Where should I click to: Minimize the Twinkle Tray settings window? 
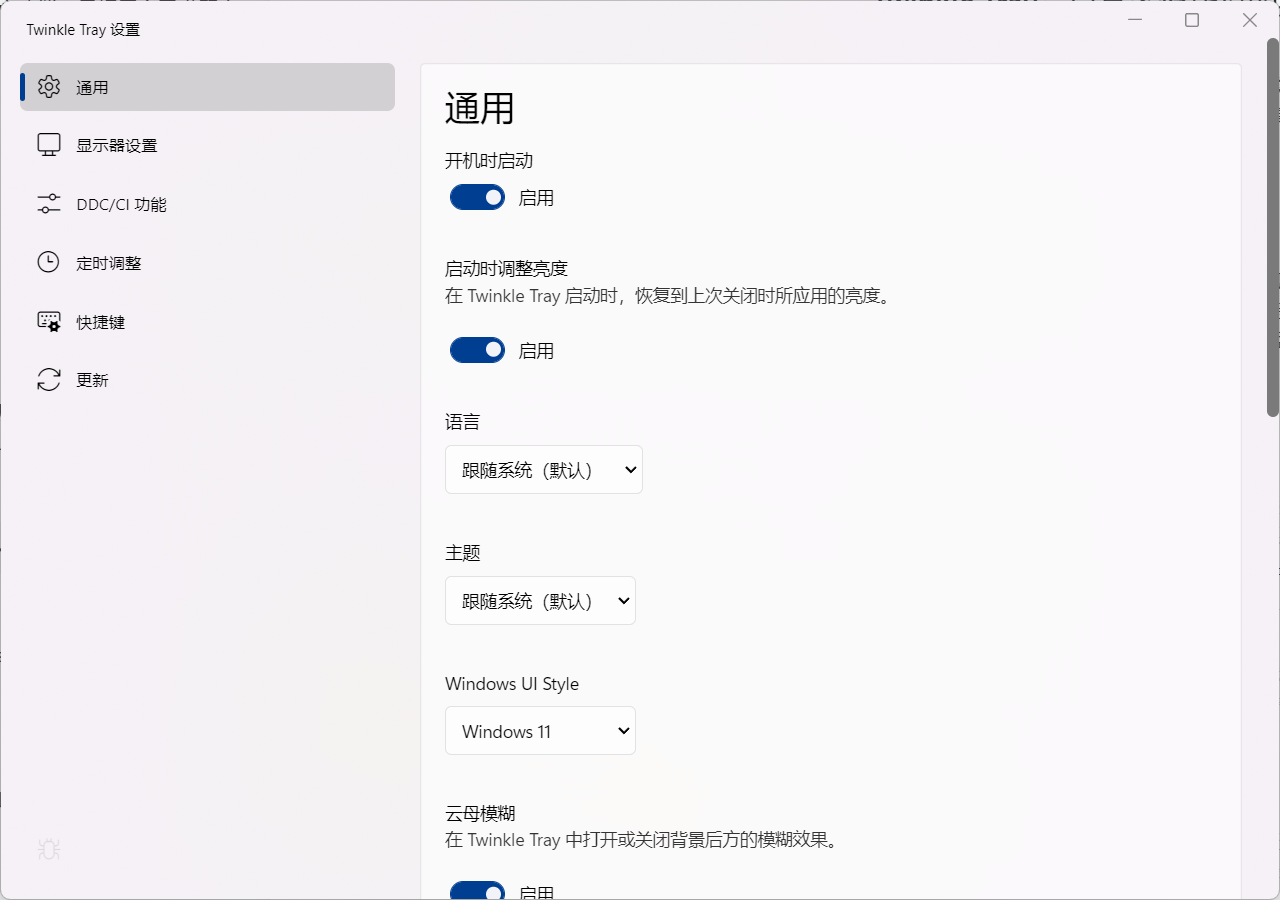pyautogui.click(x=1135, y=20)
